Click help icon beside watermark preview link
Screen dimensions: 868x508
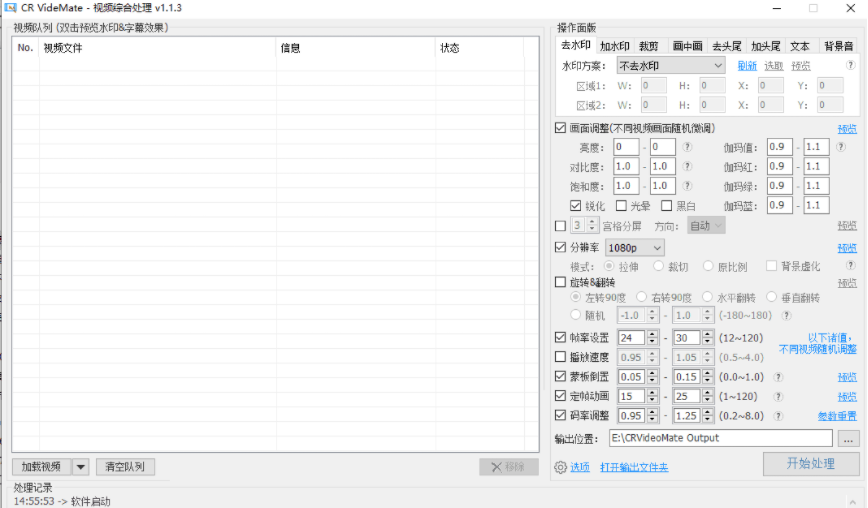(x=850, y=65)
